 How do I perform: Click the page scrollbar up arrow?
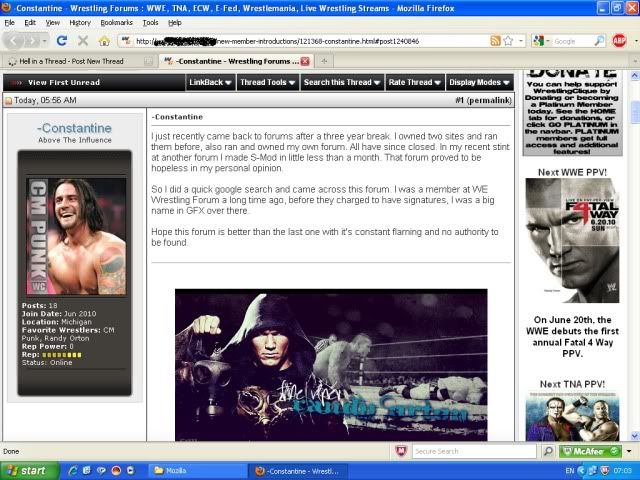[635, 75]
